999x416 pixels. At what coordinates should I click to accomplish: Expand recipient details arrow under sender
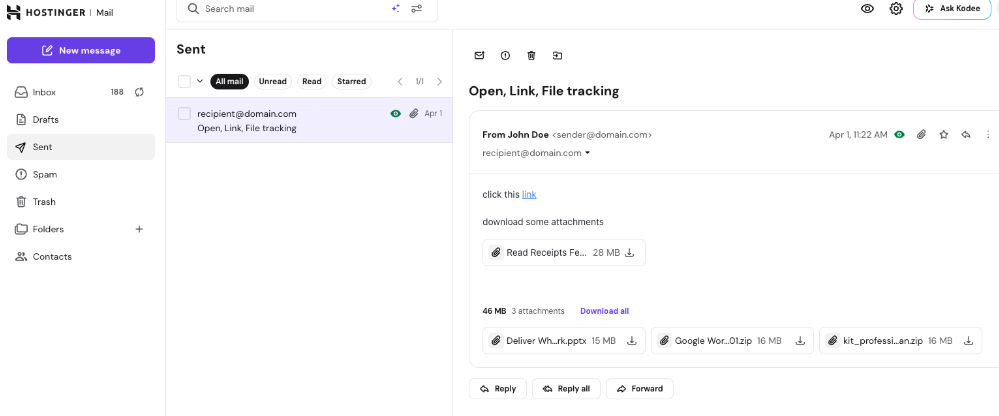tap(587, 153)
